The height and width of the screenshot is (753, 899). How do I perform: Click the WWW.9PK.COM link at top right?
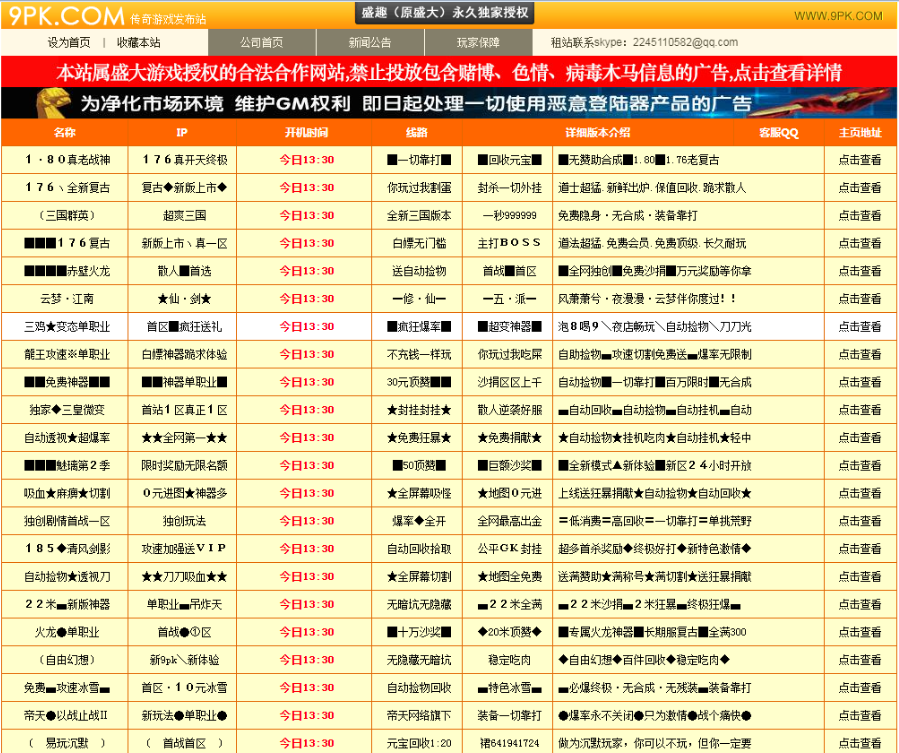838,16
